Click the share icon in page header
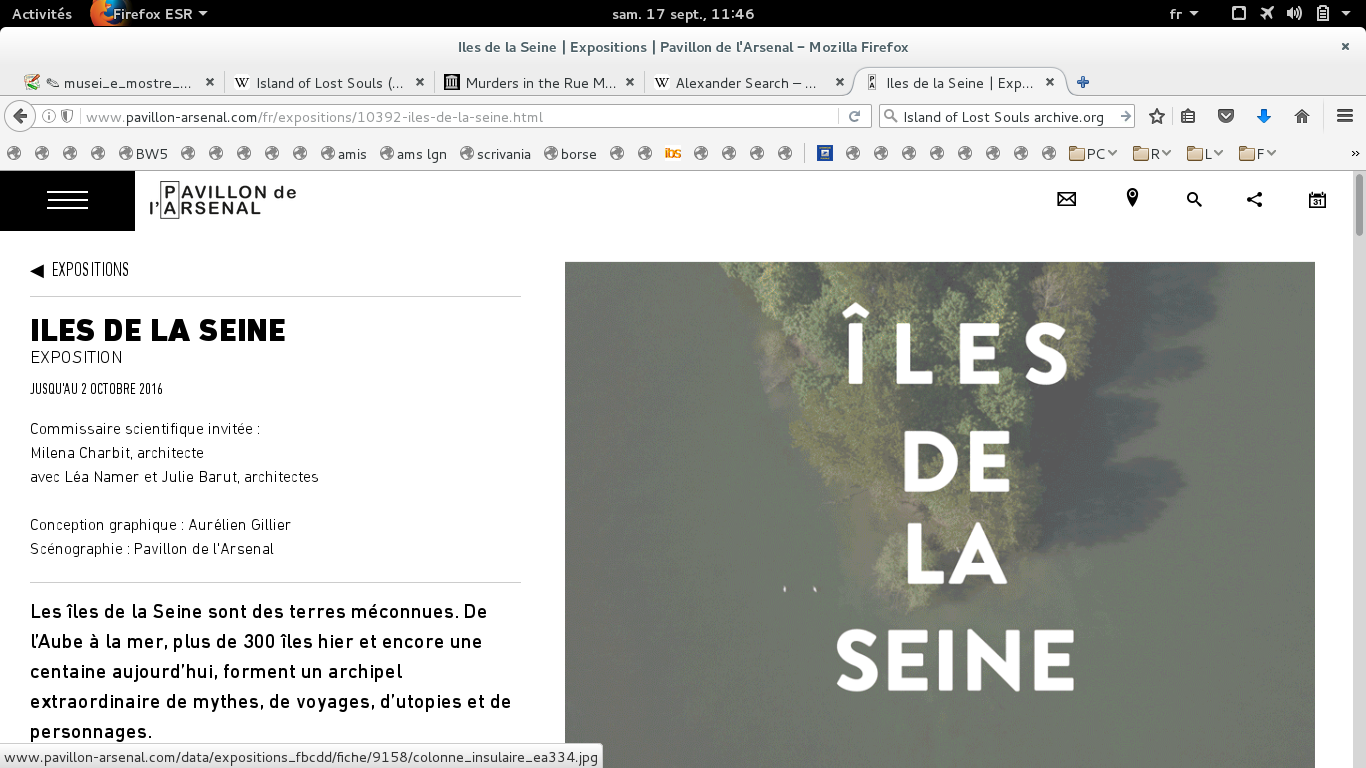The height and width of the screenshot is (768, 1366). 1254,199
